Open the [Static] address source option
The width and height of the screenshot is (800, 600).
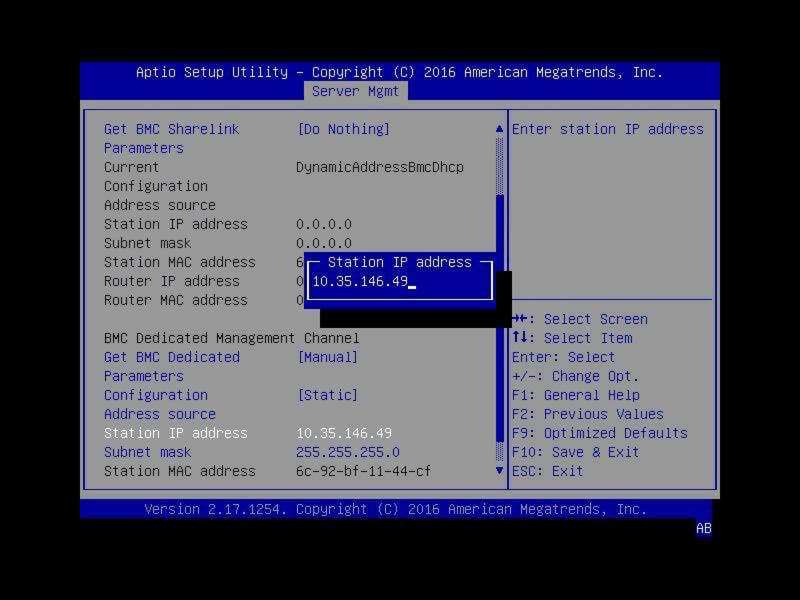coord(327,395)
